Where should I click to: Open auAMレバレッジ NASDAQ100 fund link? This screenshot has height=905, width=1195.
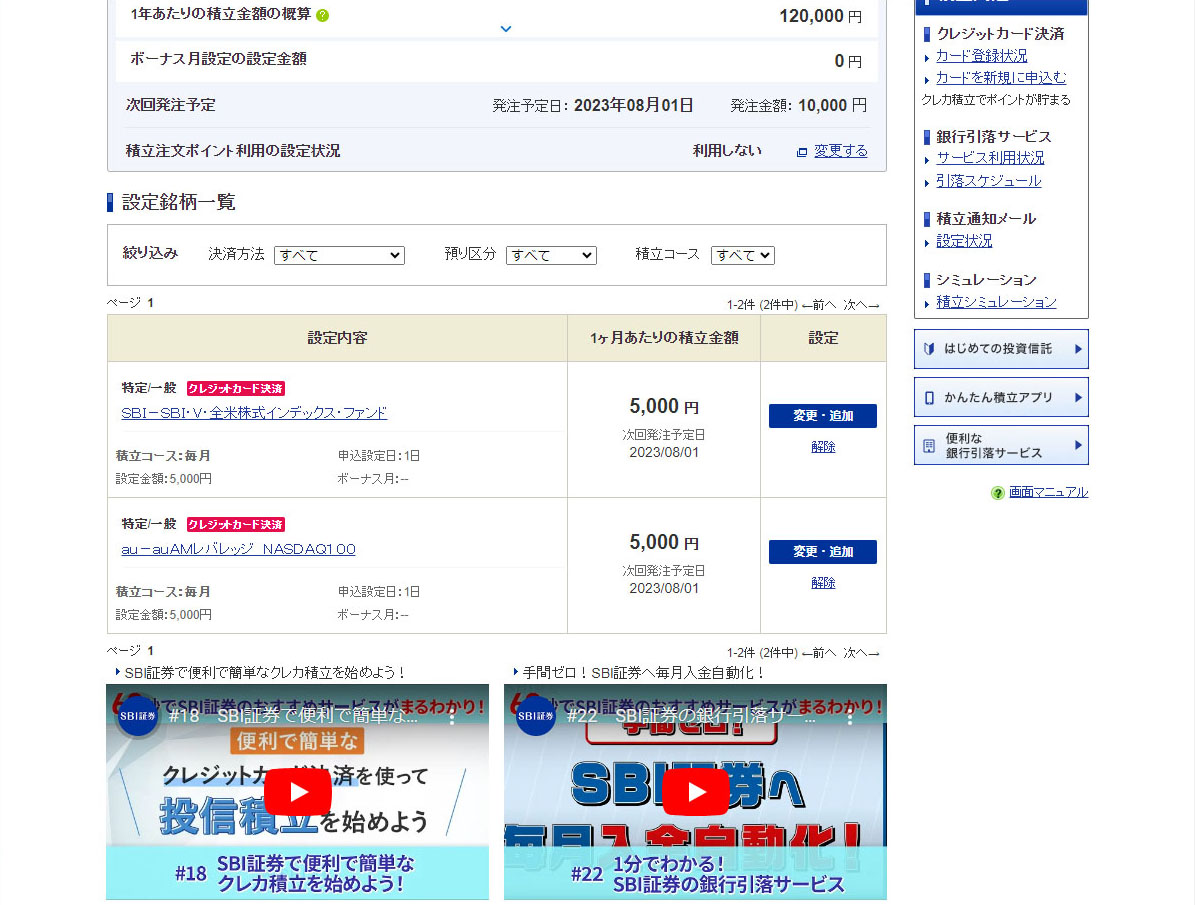pyautogui.click(x=238, y=549)
